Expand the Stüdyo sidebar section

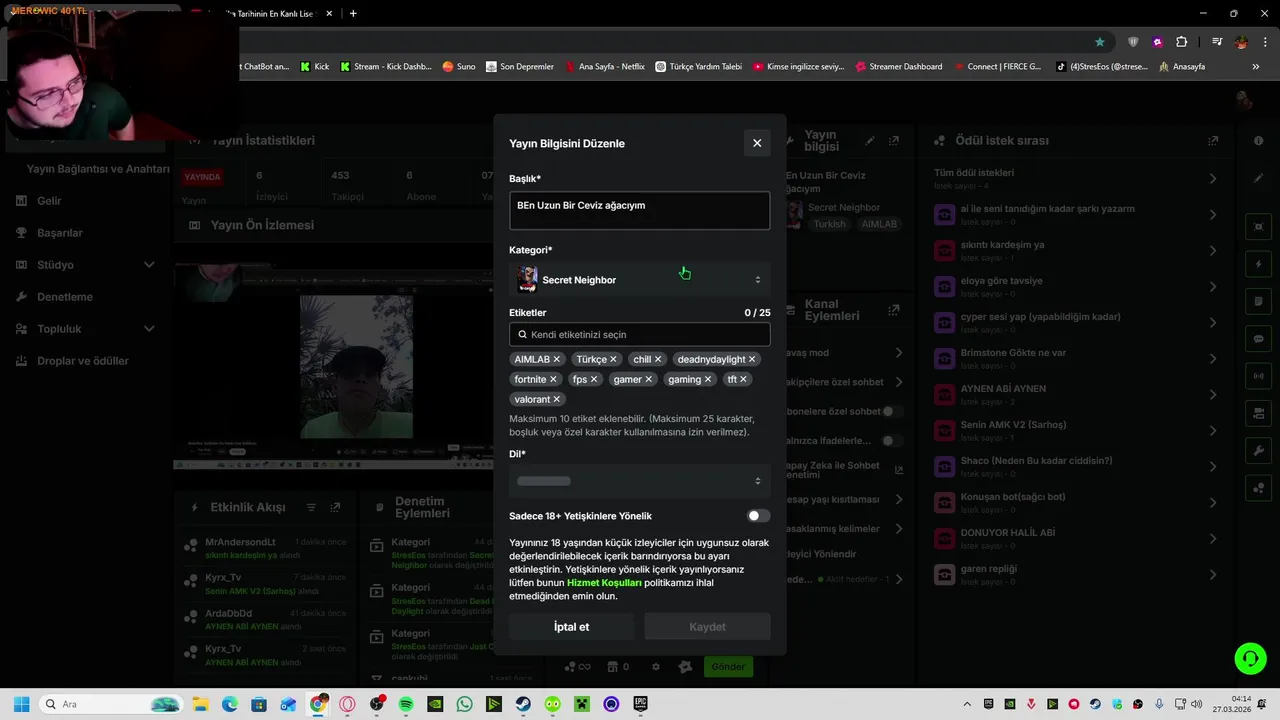click(85, 265)
